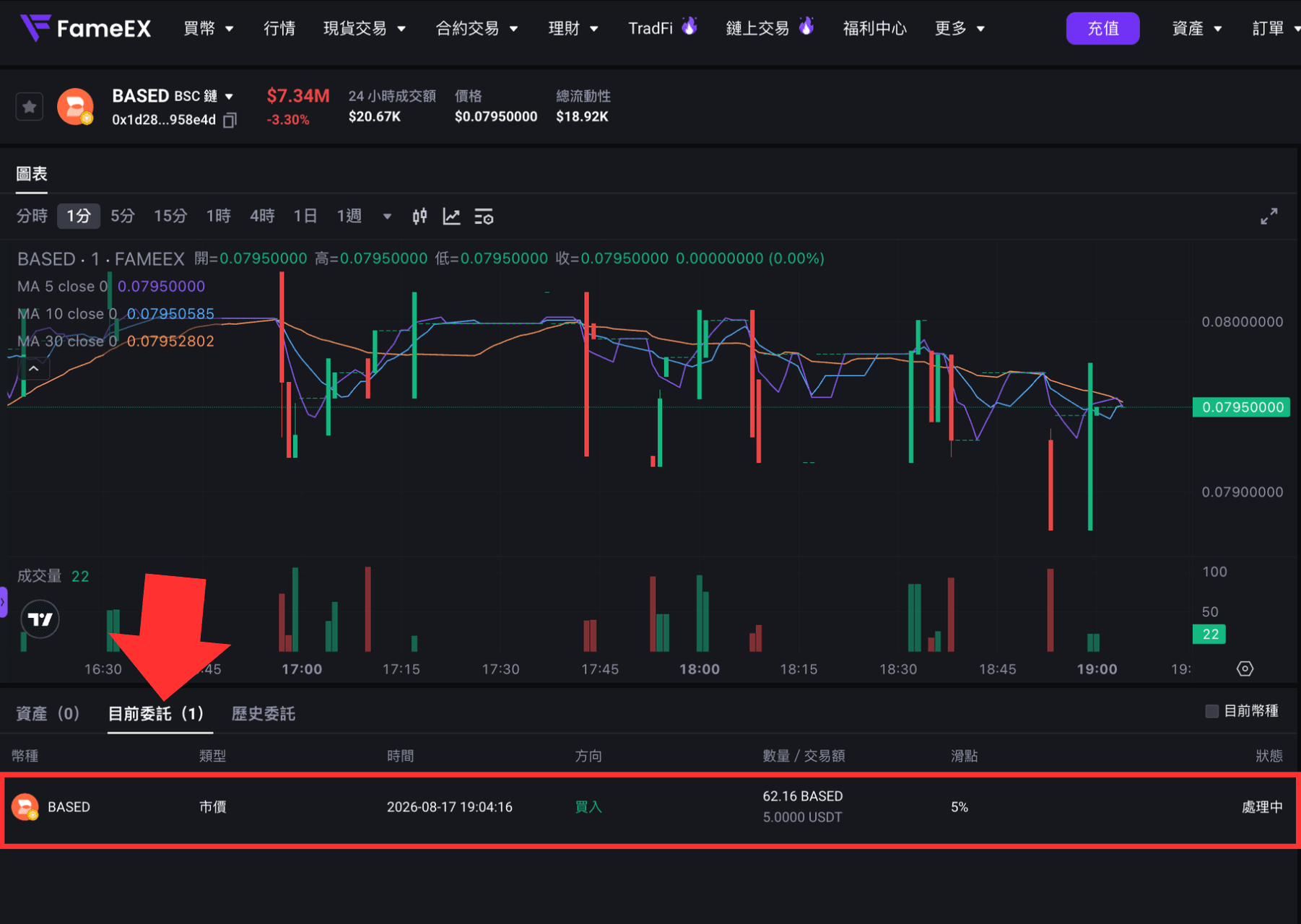This screenshot has width=1301, height=924.
Task: Toggle the 目前幣種 checkbox
Action: (x=1212, y=711)
